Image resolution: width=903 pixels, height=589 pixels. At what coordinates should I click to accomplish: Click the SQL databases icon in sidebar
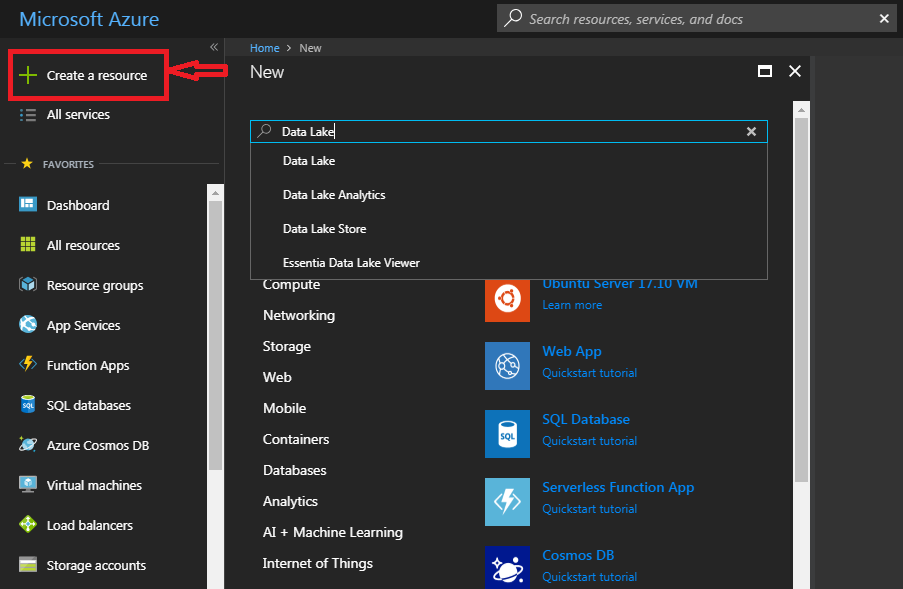[x=28, y=405]
